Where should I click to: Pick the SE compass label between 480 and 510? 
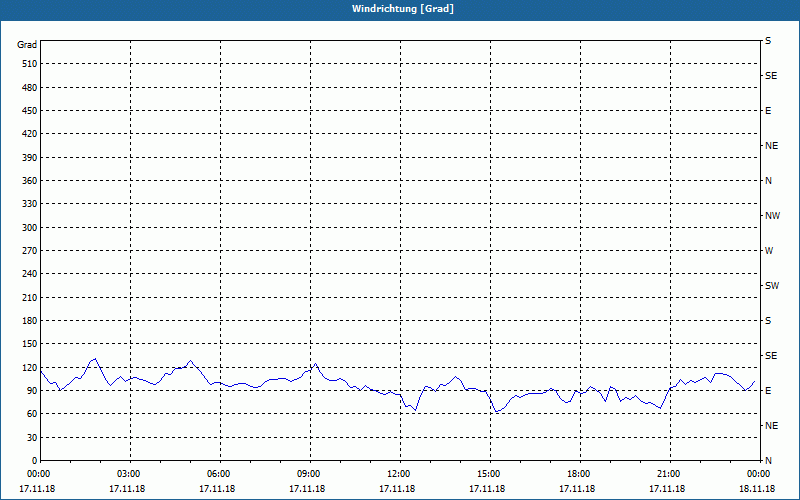[771, 76]
